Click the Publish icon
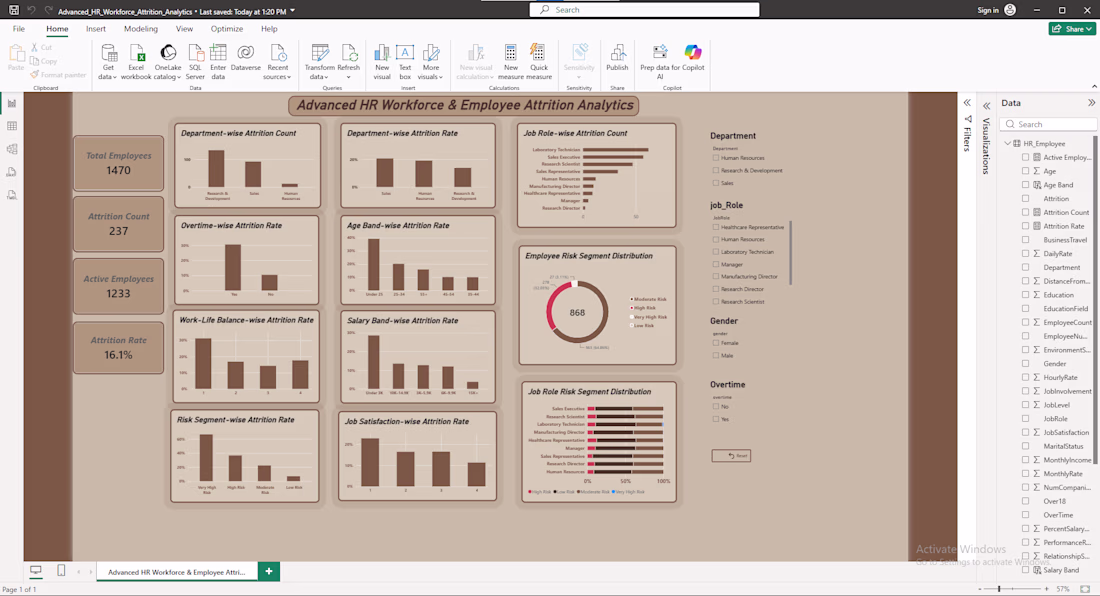This screenshot has width=1100, height=596. 617,57
